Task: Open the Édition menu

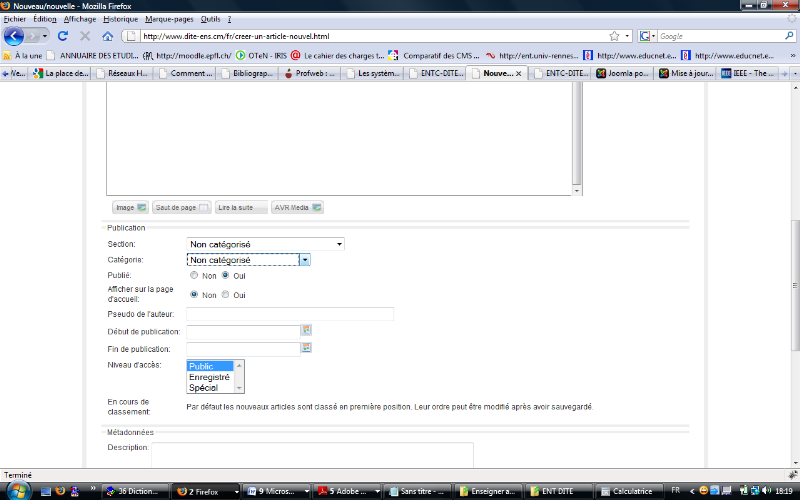Action: point(45,19)
